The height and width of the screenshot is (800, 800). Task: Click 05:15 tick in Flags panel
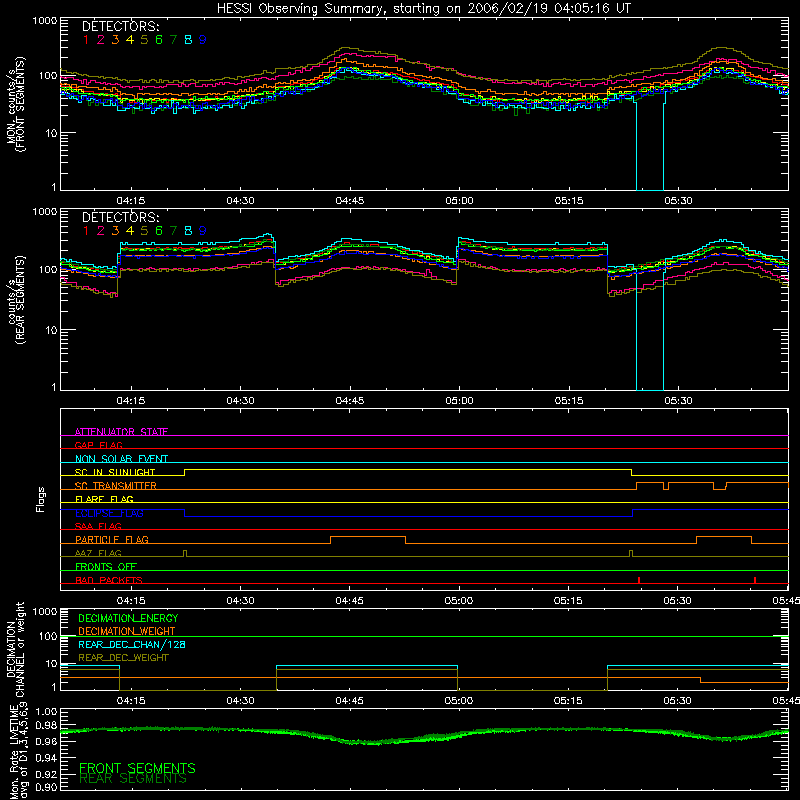point(568,601)
